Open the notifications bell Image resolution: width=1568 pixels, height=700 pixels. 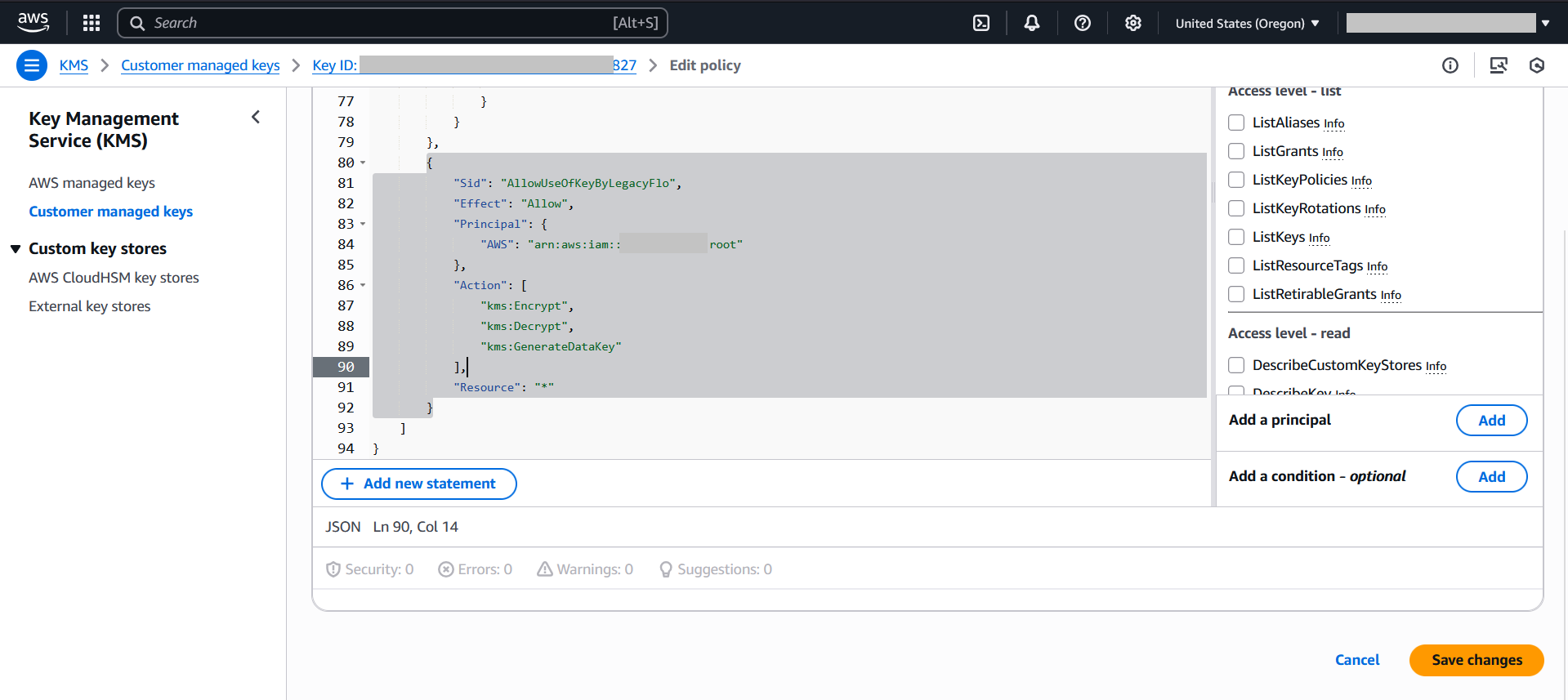point(1032,23)
